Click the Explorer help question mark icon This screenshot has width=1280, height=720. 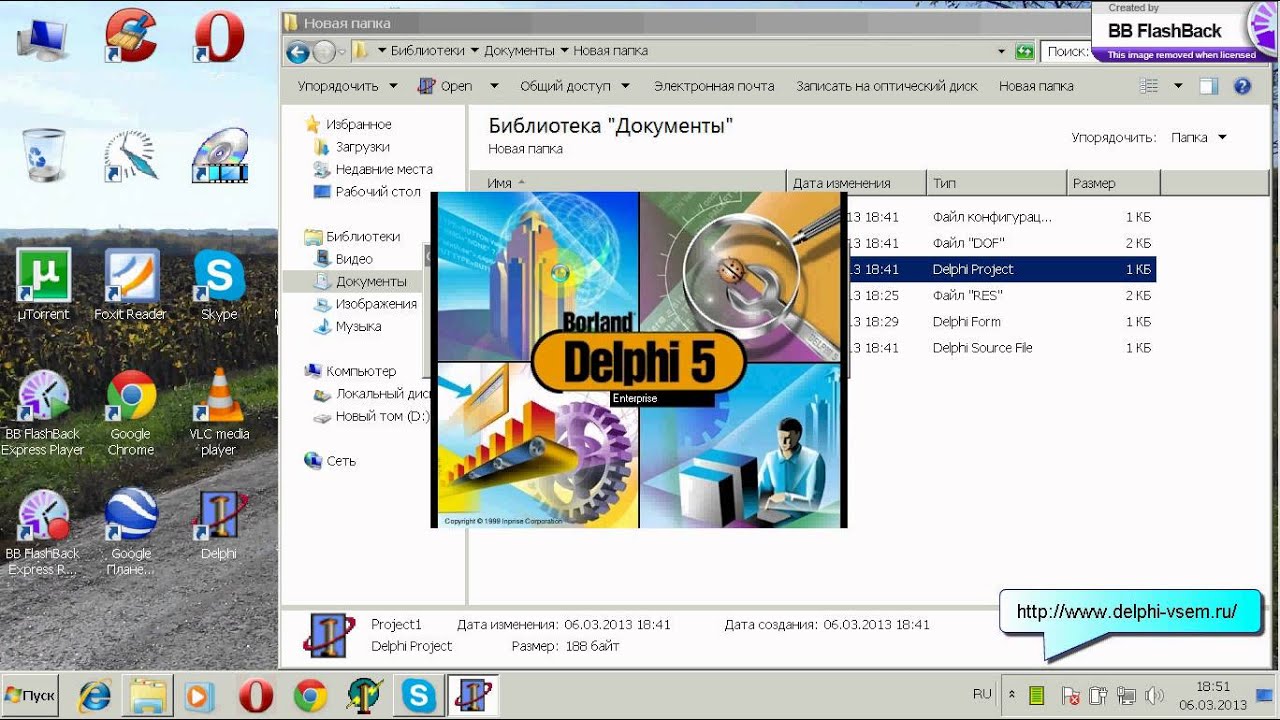[1242, 86]
